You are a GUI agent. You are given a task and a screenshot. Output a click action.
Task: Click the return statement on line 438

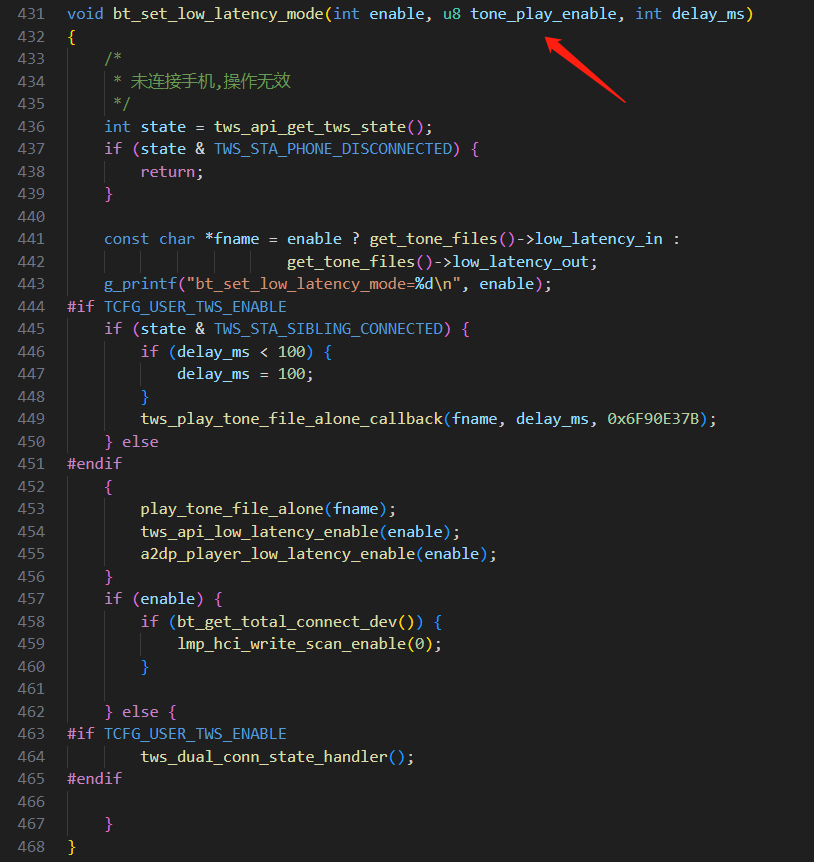pyautogui.click(x=171, y=172)
